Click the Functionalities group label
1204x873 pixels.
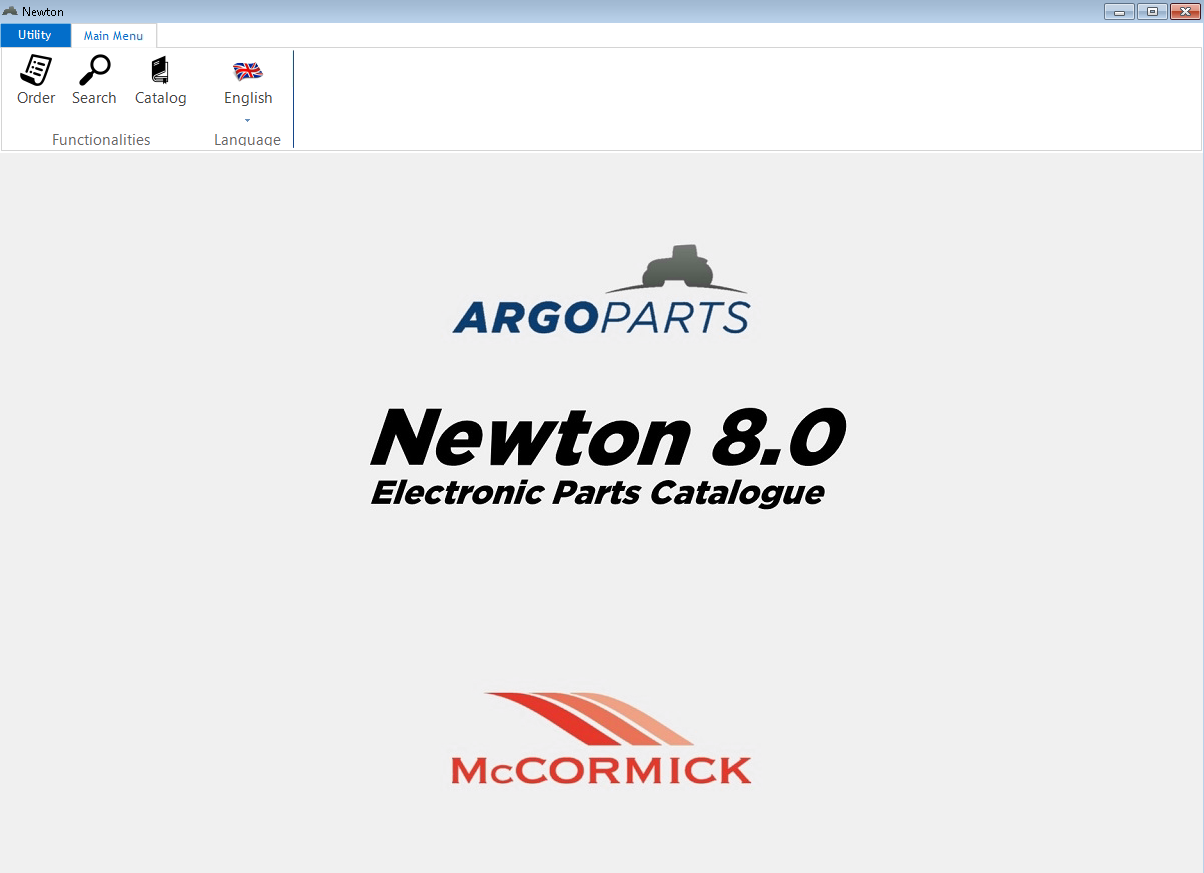click(x=101, y=140)
